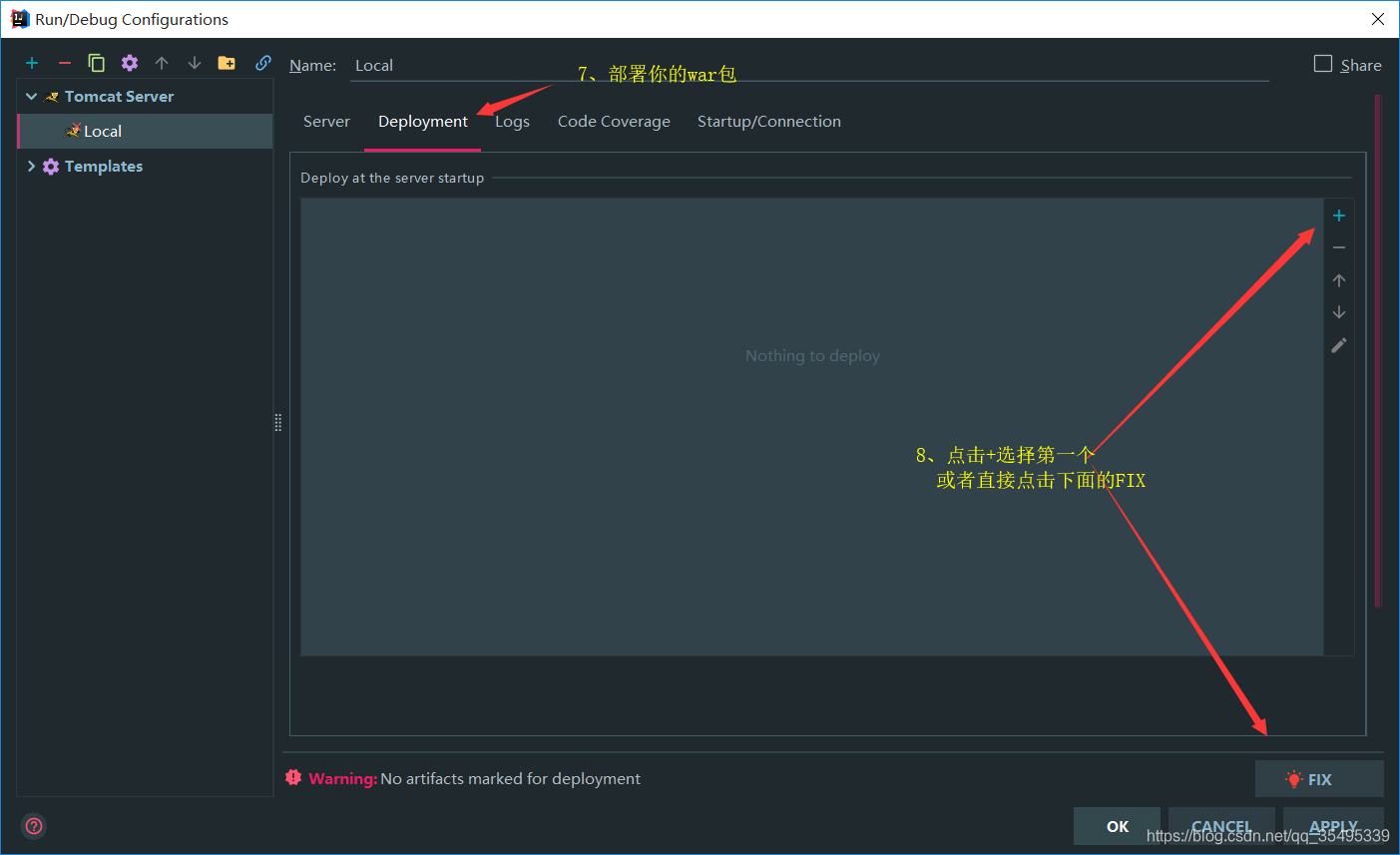Screen dimensions: 1400x855
Task: Expand the Templates tree node
Action: [31, 167]
